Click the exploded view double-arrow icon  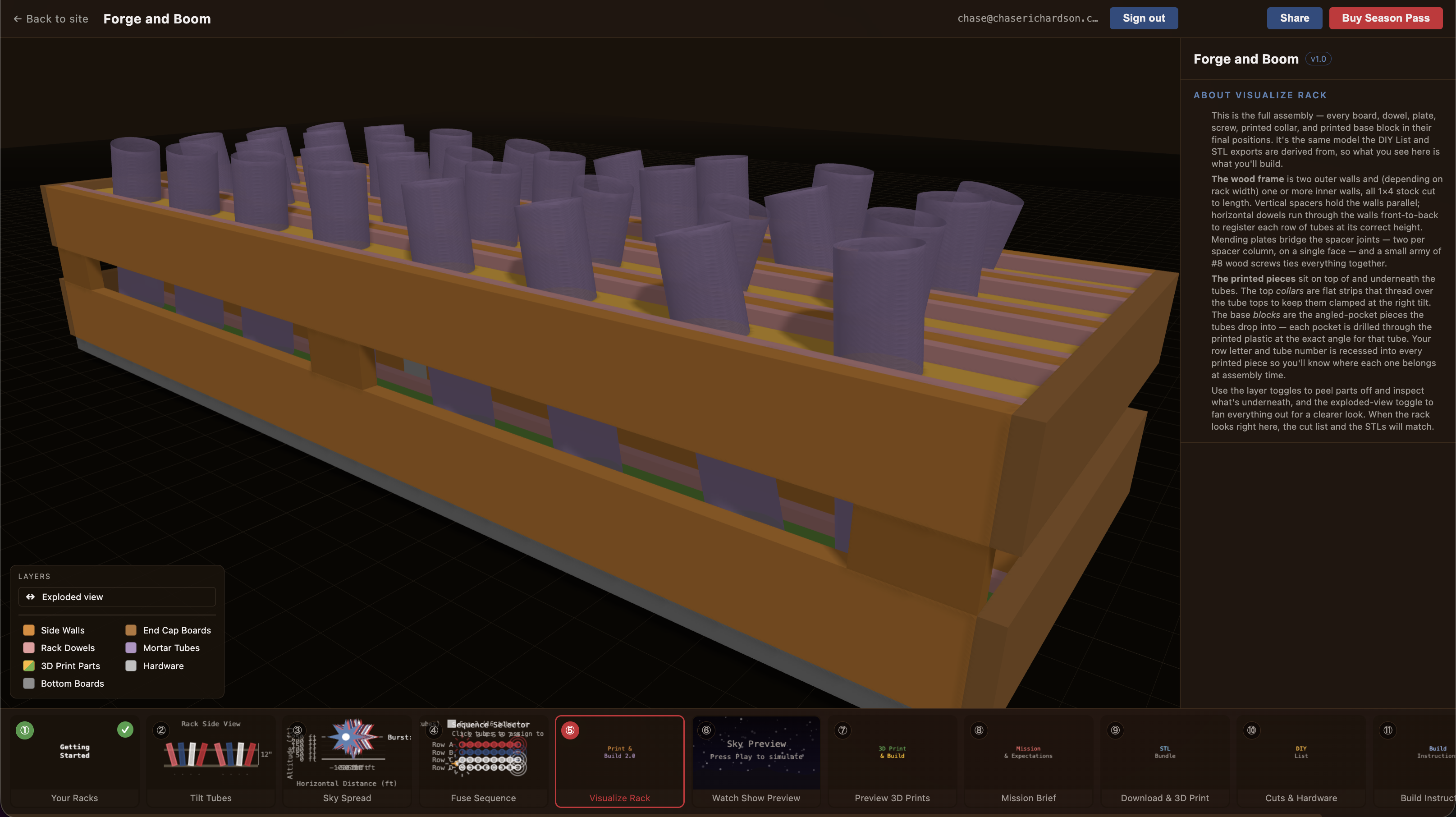31,597
